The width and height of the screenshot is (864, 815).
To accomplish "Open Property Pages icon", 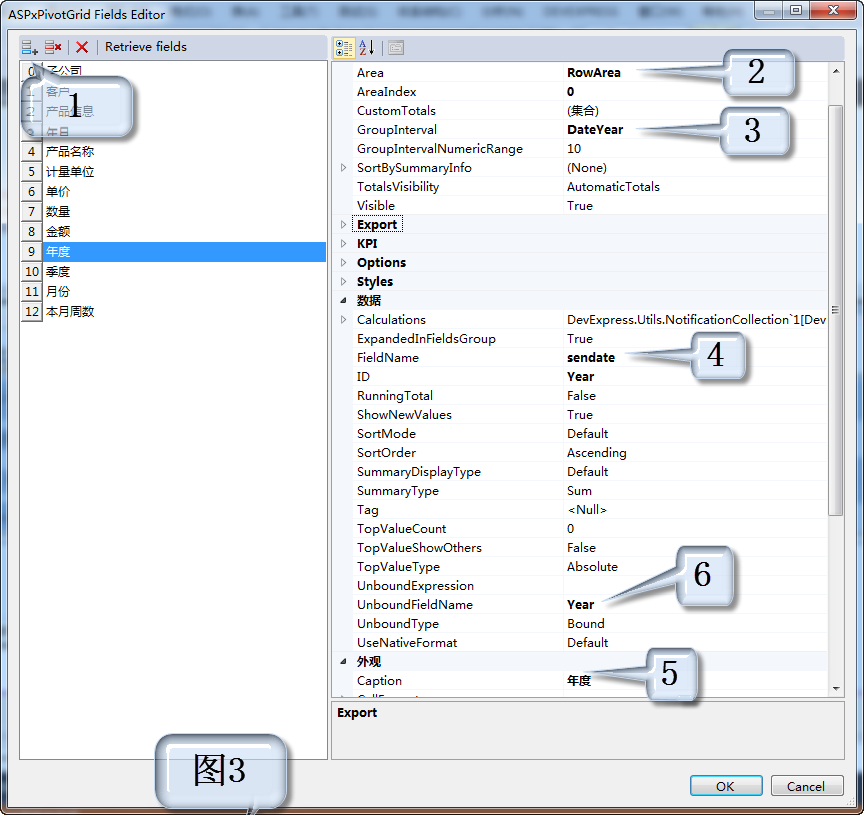I will tap(396, 48).
